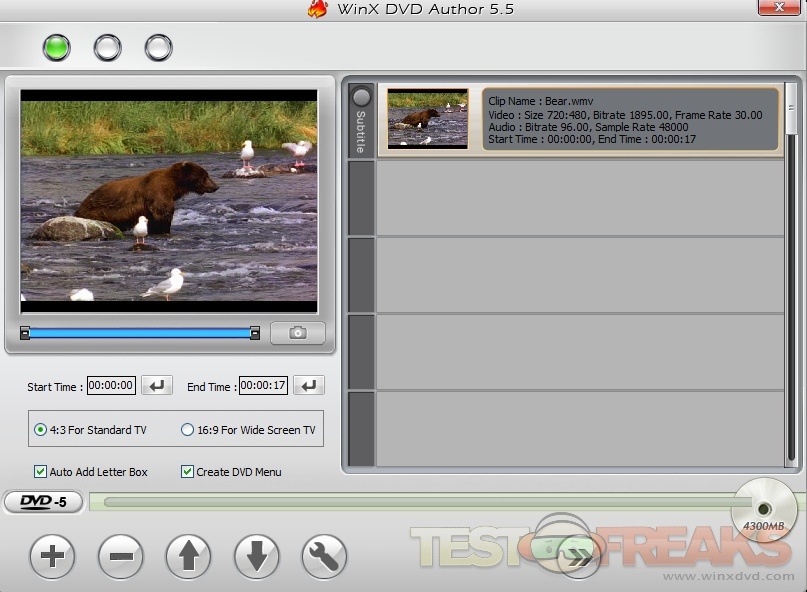Uncheck the Create DVD Menu checkbox
The height and width of the screenshot is (592, 807).
187,472
